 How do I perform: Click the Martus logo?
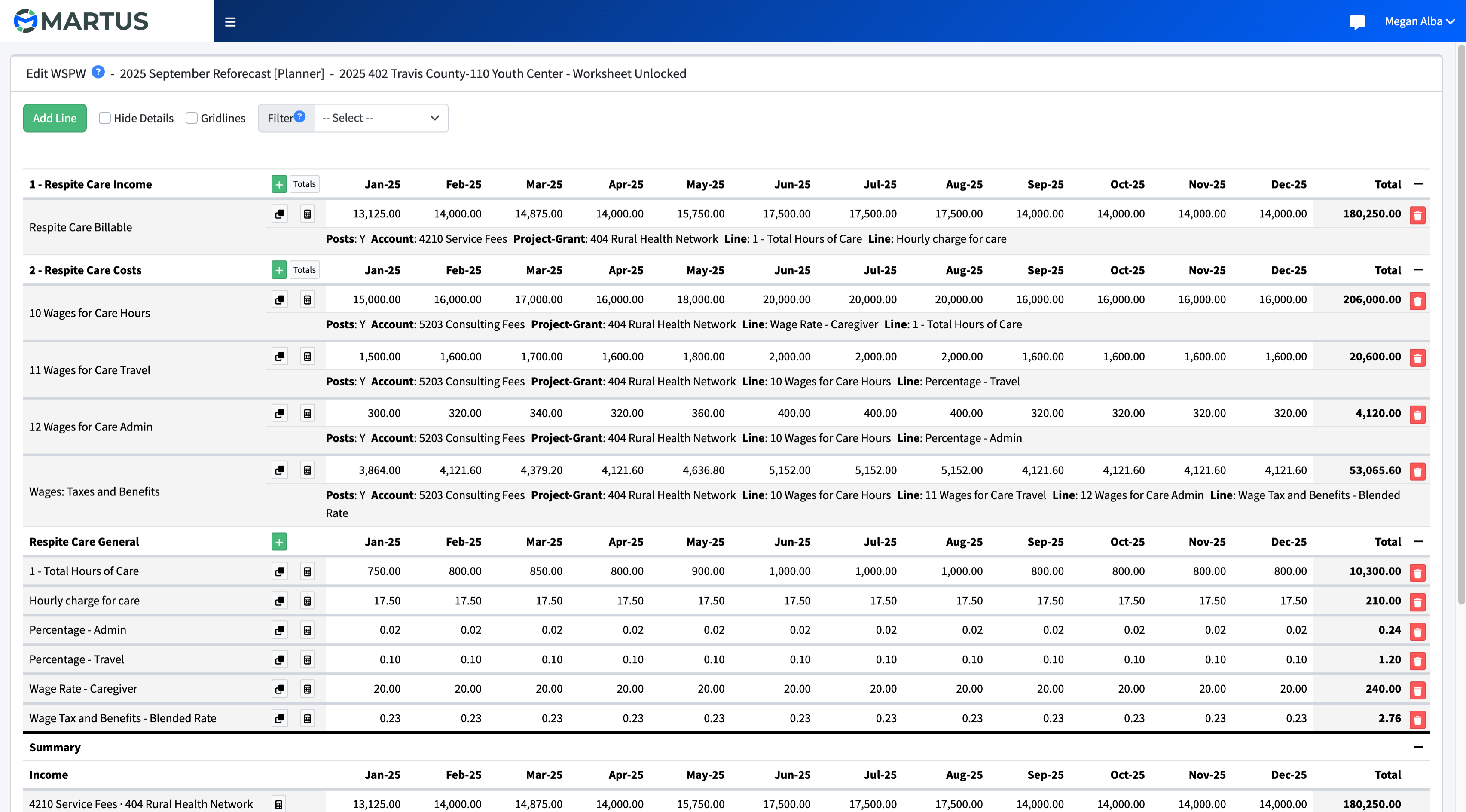coord(81,21)
